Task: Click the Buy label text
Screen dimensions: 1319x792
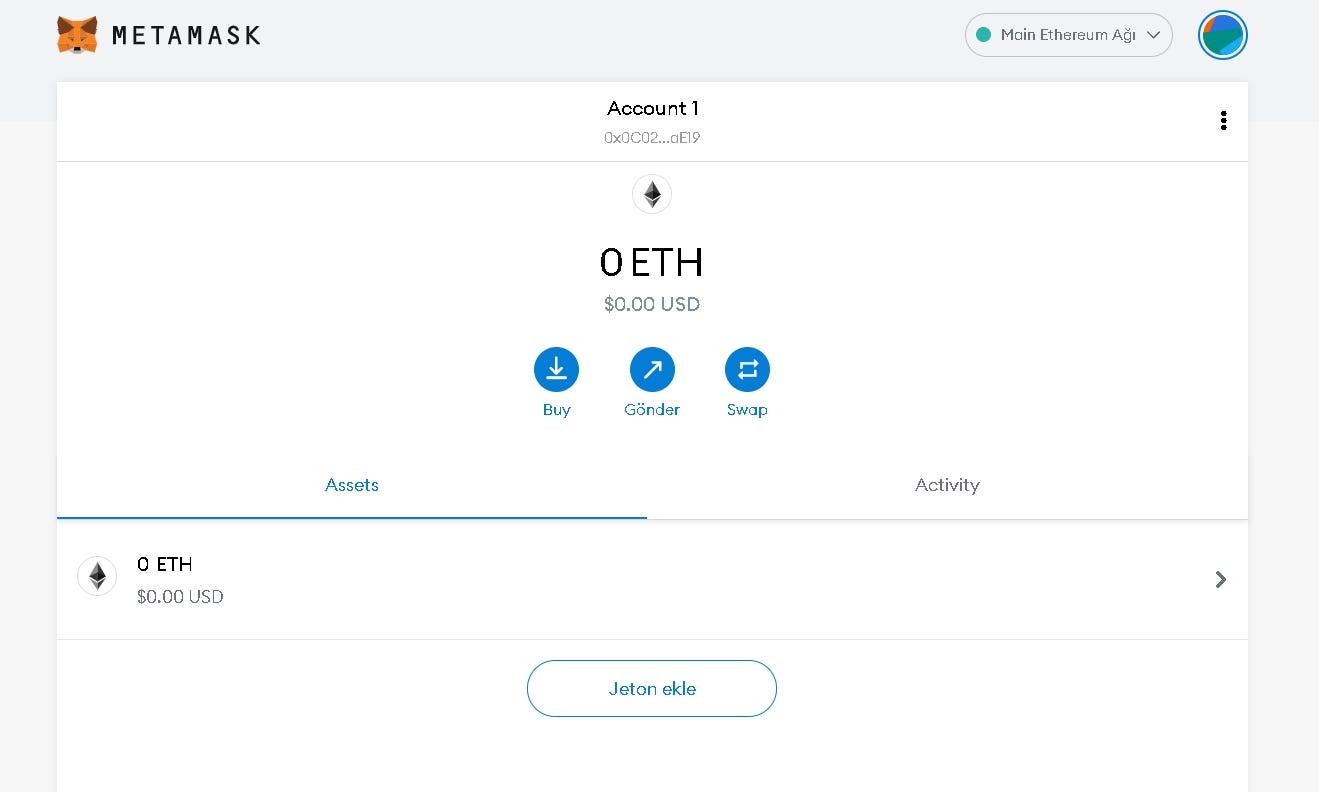Action: point(557,410)
